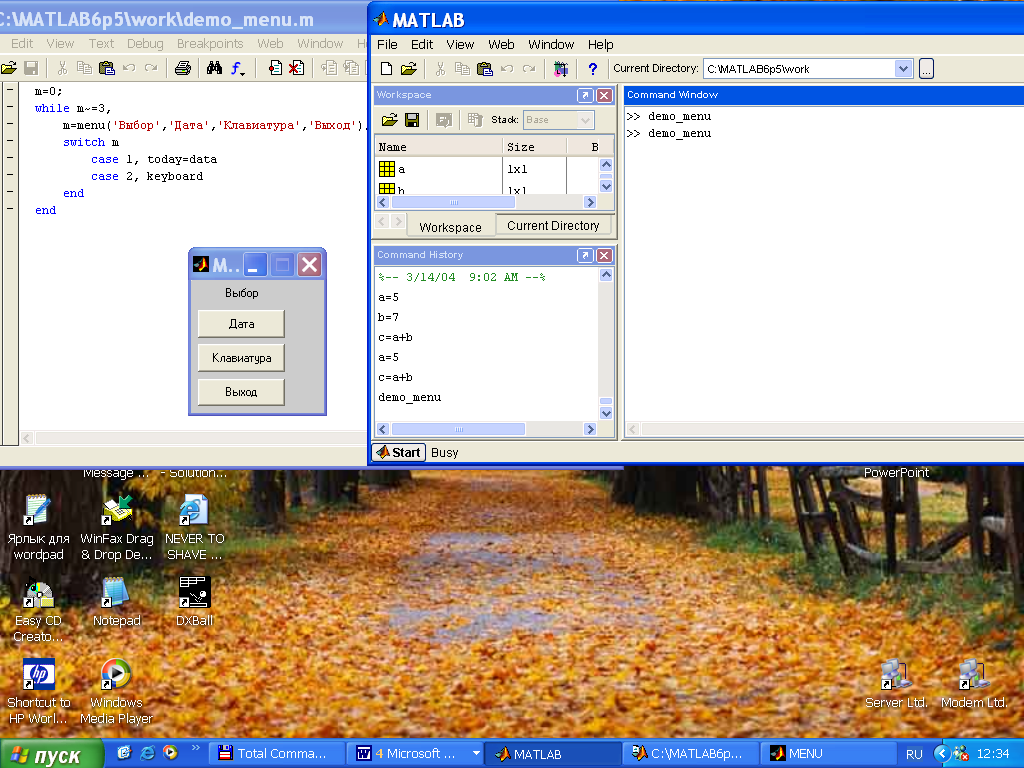The width and height of the screenshot is (1024, 768).
Task: Click Help question mark icon in MATLAB toolbar
Action: tap(592, 69)
